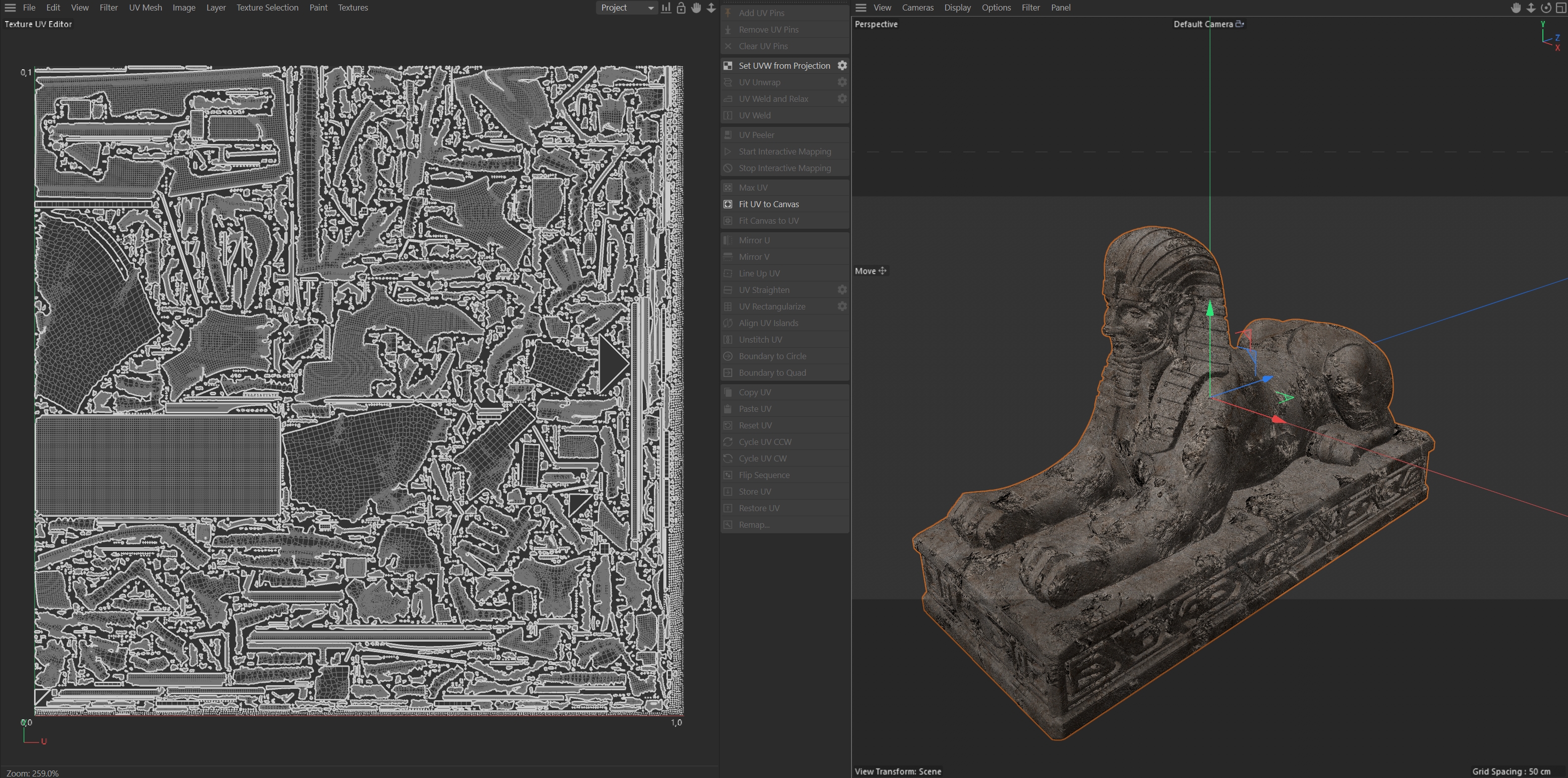Click Set UVW from Projection command
Screen dimensions: 1568x778
click(x=784, y=66)
